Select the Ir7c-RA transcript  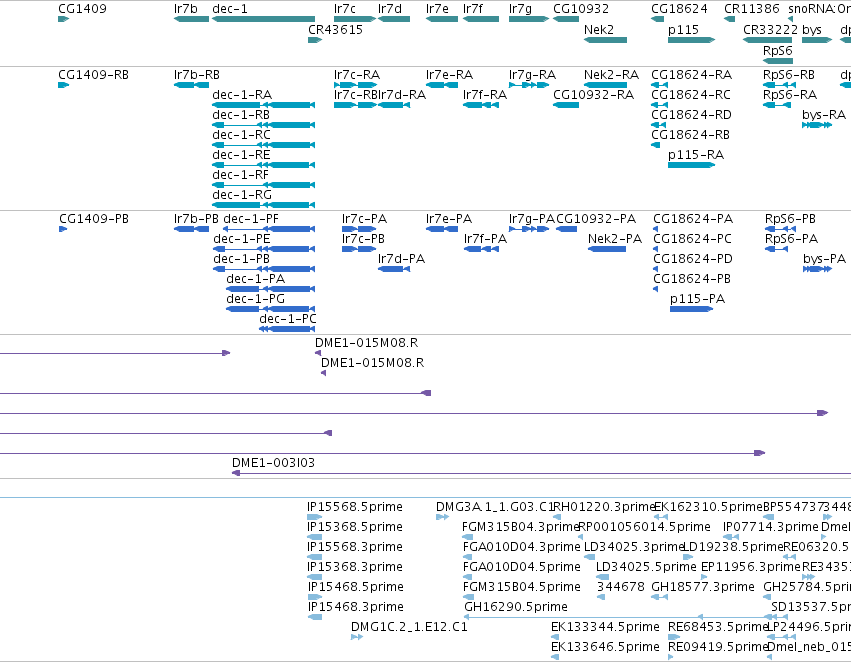(355, 85)
